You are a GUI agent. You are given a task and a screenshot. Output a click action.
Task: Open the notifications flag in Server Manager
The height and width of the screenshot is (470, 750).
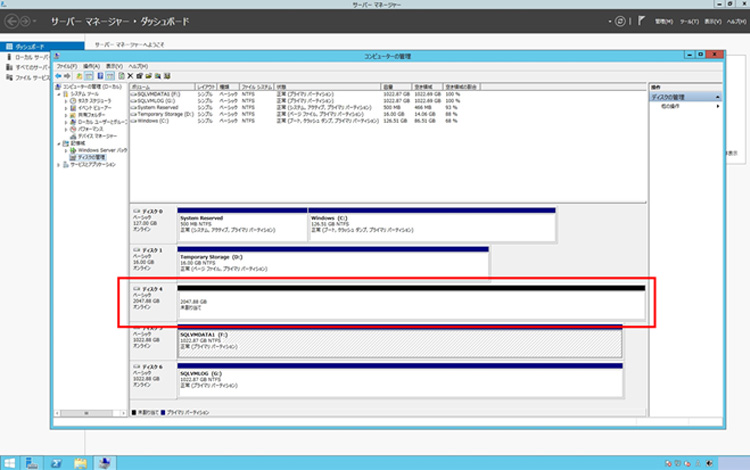pos(639,20)
